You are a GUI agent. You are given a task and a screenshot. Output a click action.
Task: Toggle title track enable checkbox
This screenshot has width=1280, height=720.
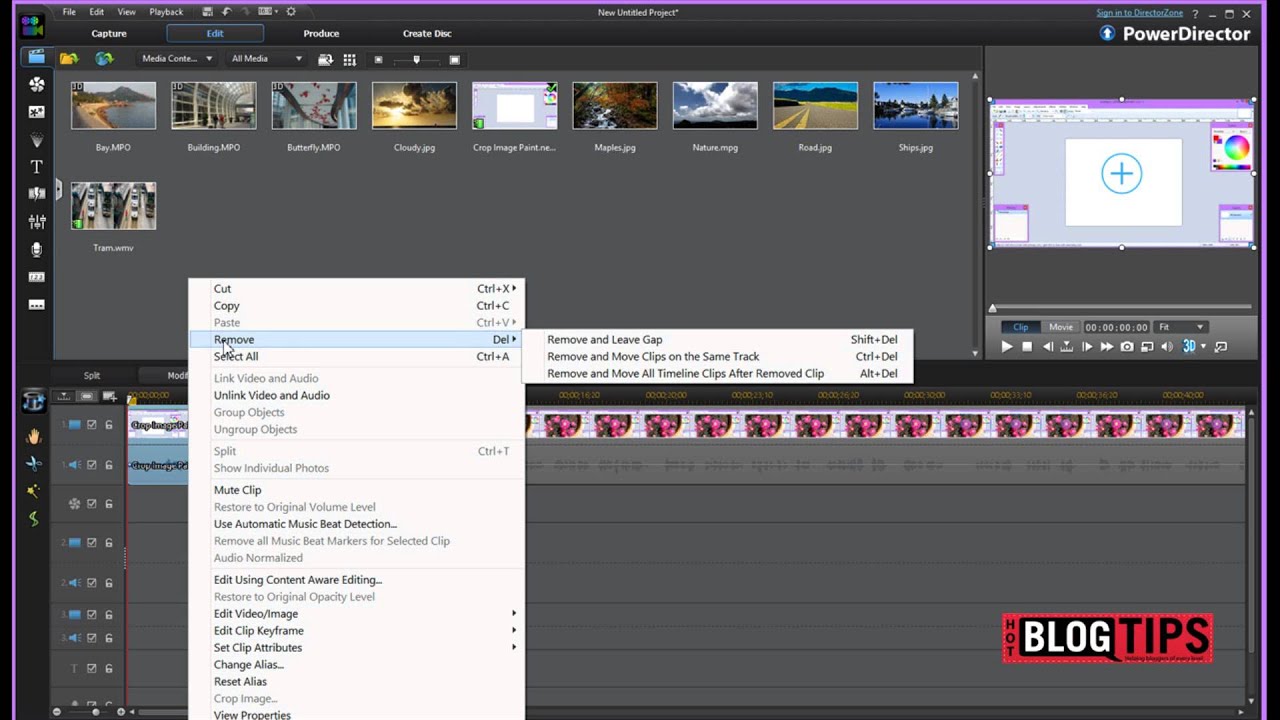[92, 669]
